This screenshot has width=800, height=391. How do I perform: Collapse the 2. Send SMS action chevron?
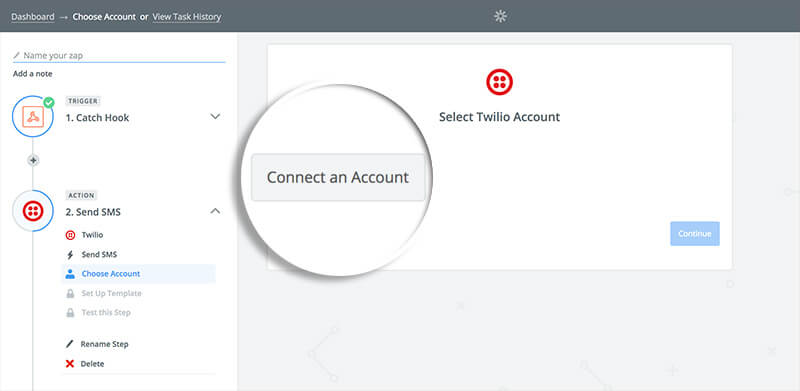pyautogui.click(x=215, y=211)
